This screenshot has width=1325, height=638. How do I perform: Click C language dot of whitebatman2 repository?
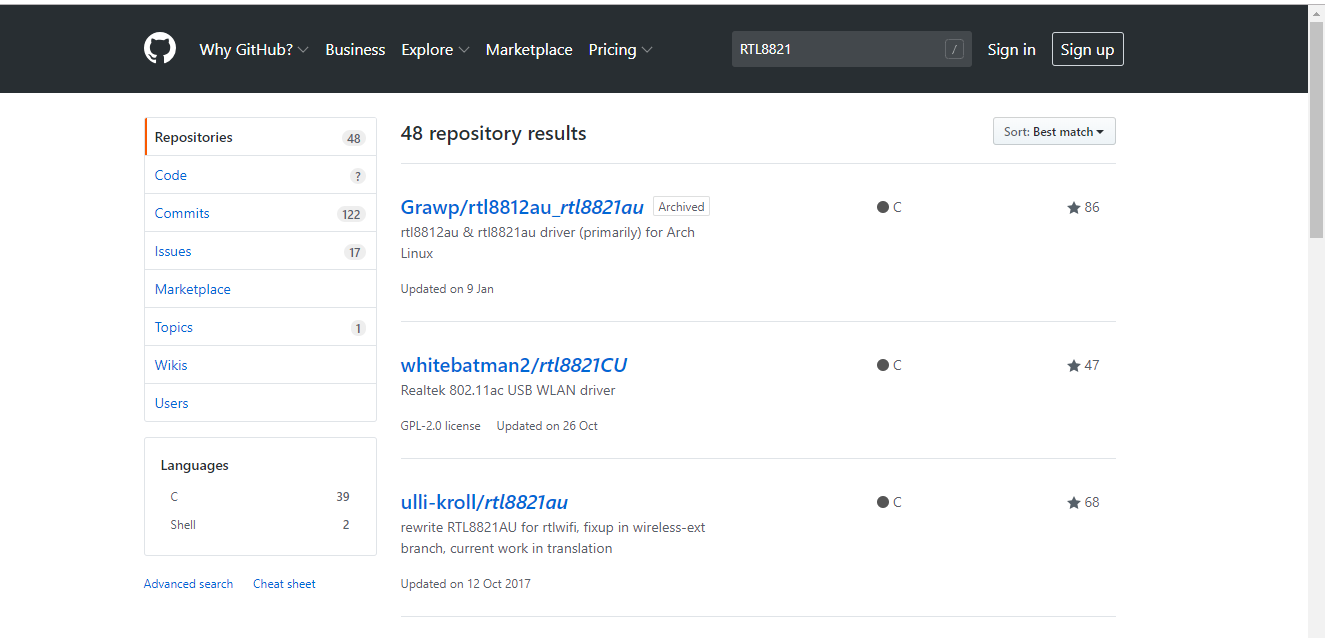883,366
